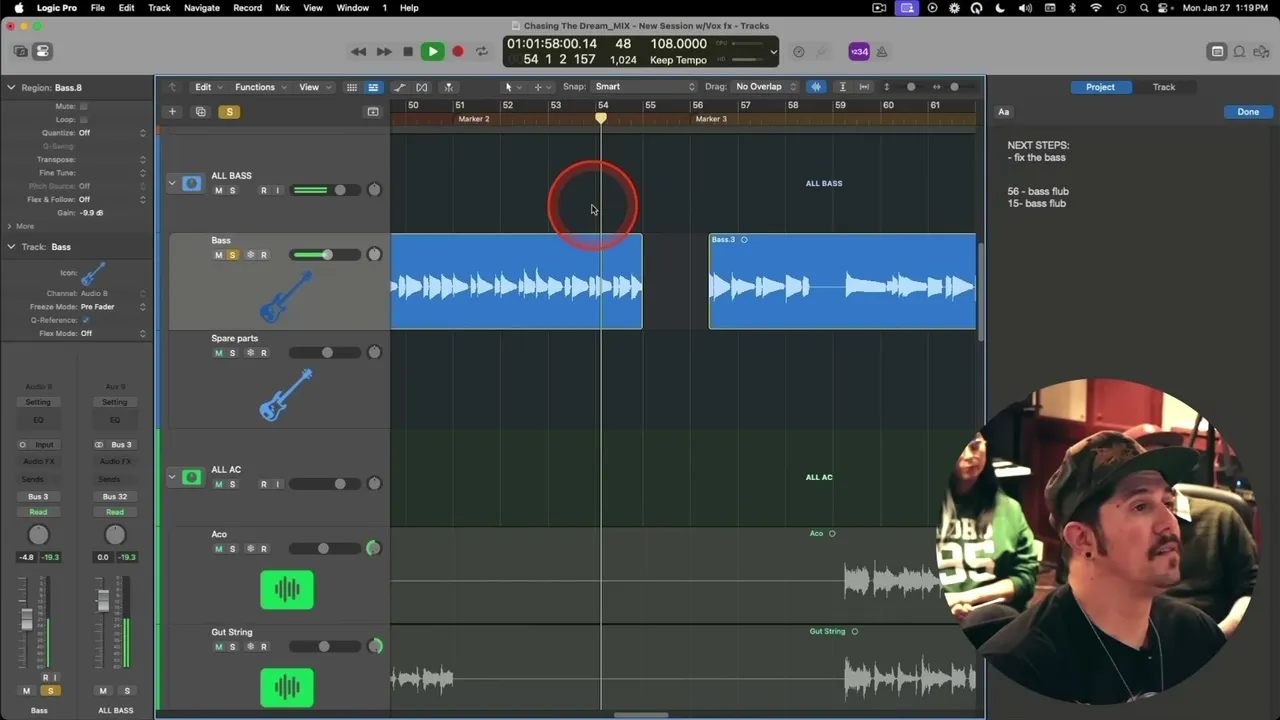Stop playback with the Stop button

click(x=408, y=51)
